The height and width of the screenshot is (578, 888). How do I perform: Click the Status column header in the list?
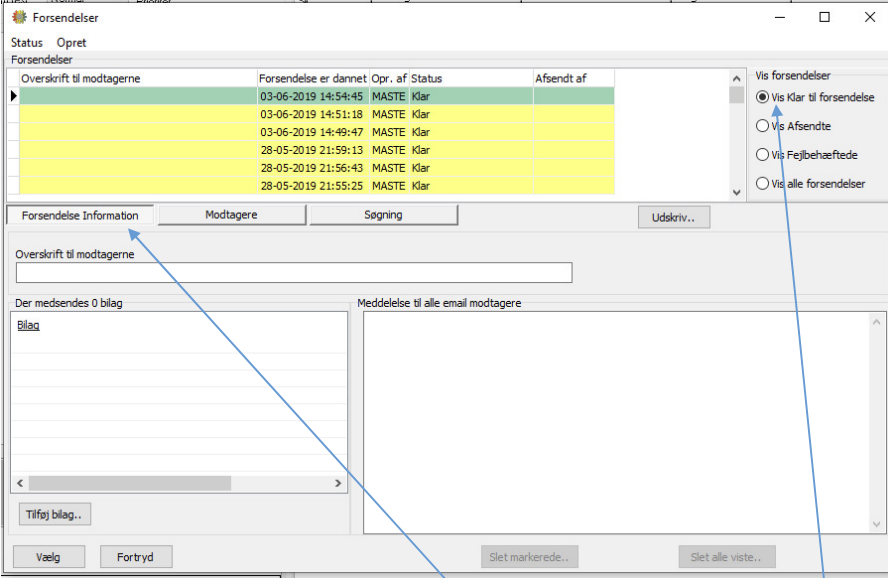471,79
